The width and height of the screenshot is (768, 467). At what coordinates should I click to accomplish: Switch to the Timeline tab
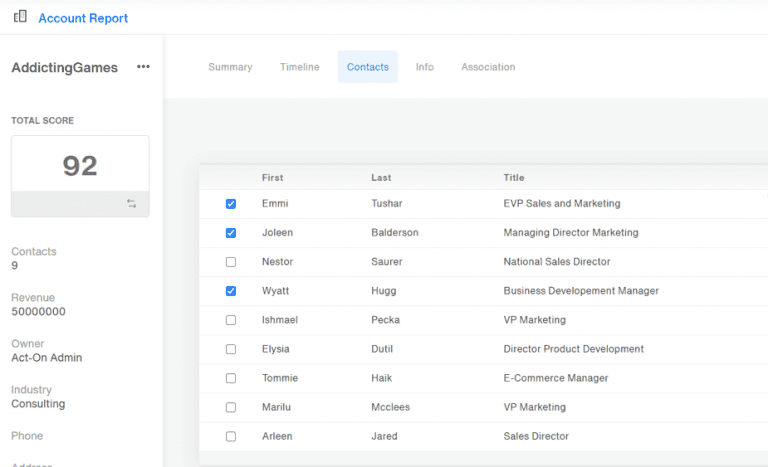(300, 67)
